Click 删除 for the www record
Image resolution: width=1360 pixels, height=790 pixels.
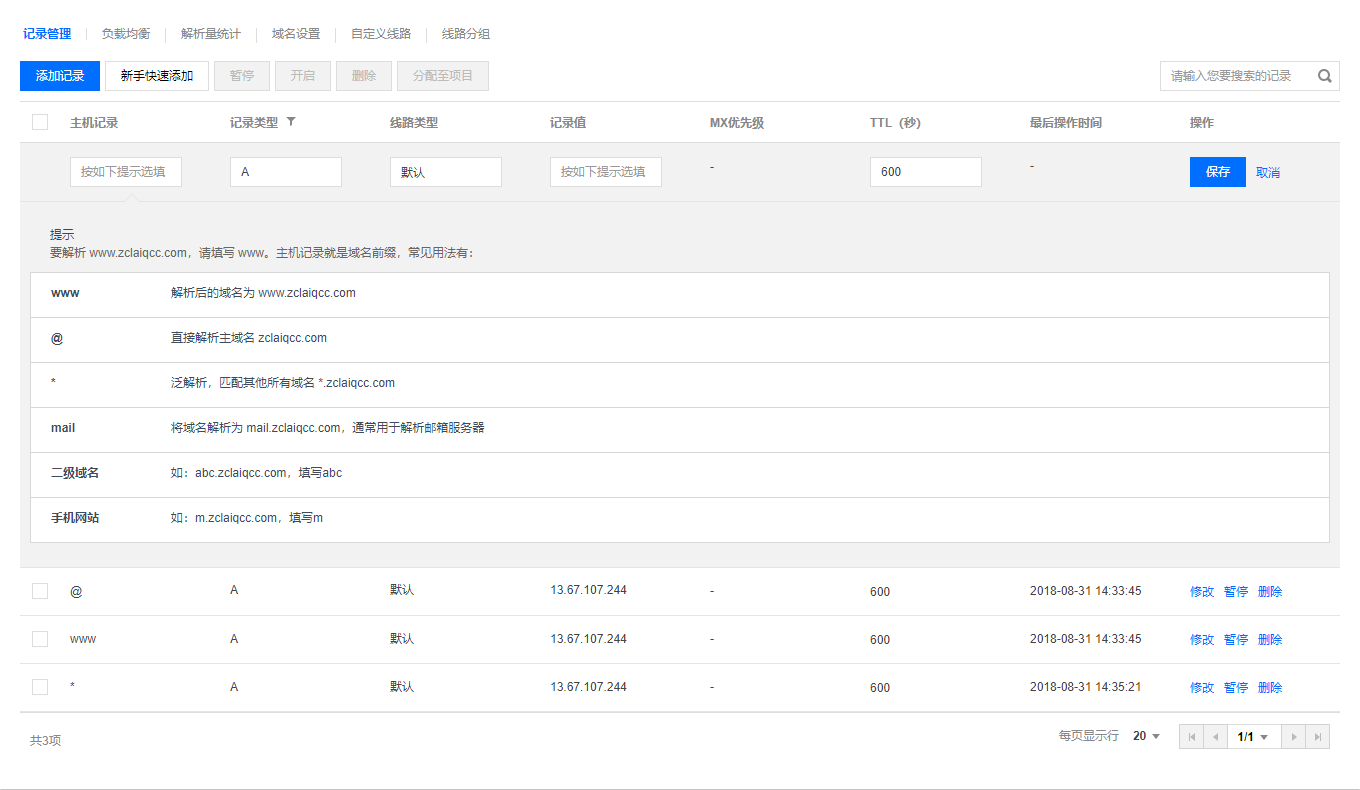tap(1270, 639)
